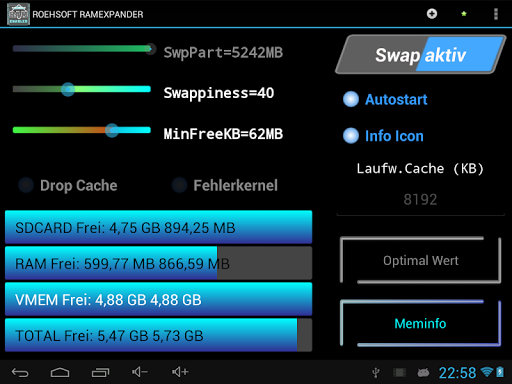This screenshot has height=384, width=512.
Task: Click the MinFreeKB slider handle
Action: coord(112,130)
